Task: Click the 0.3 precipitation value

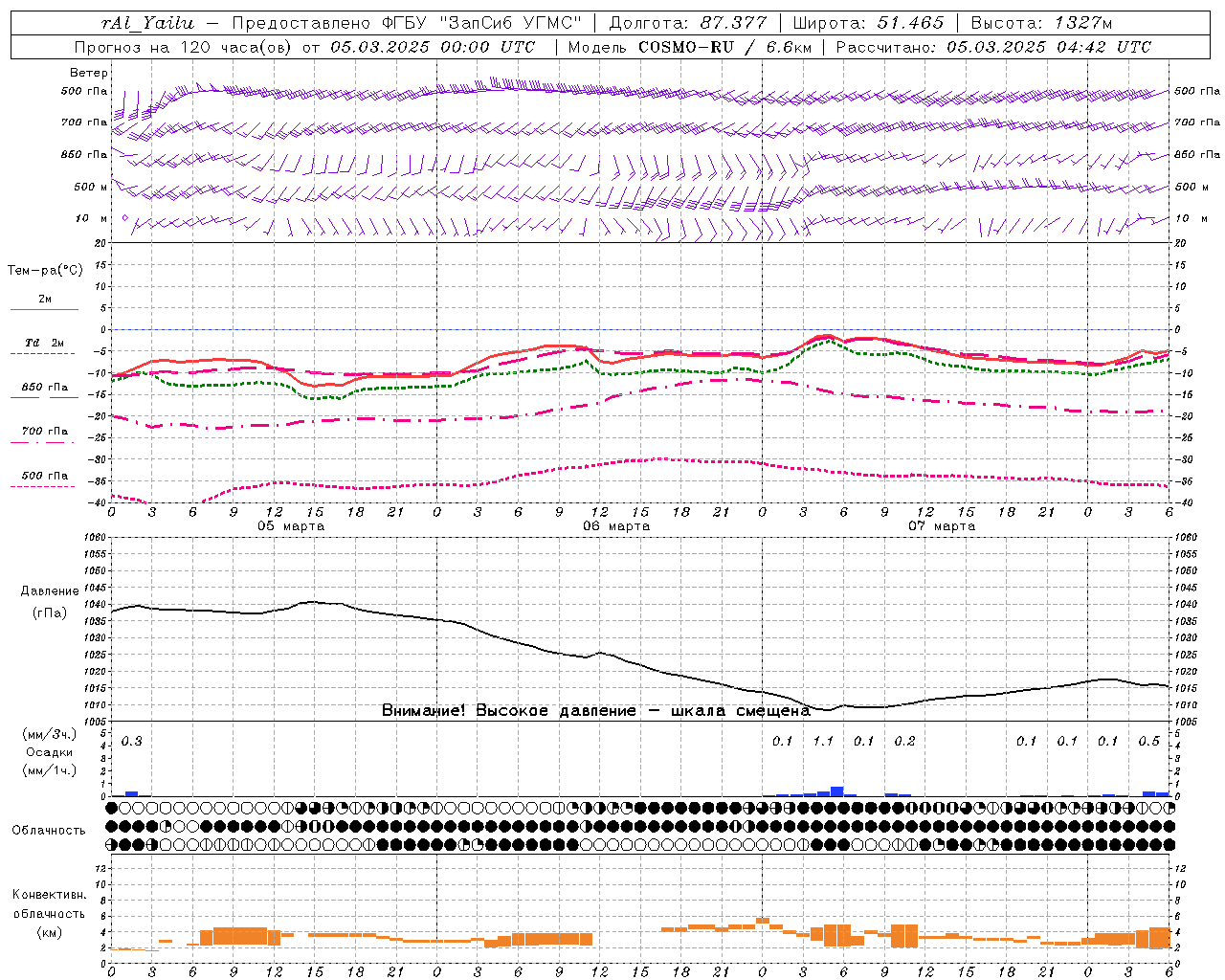Action: (131, 742)
